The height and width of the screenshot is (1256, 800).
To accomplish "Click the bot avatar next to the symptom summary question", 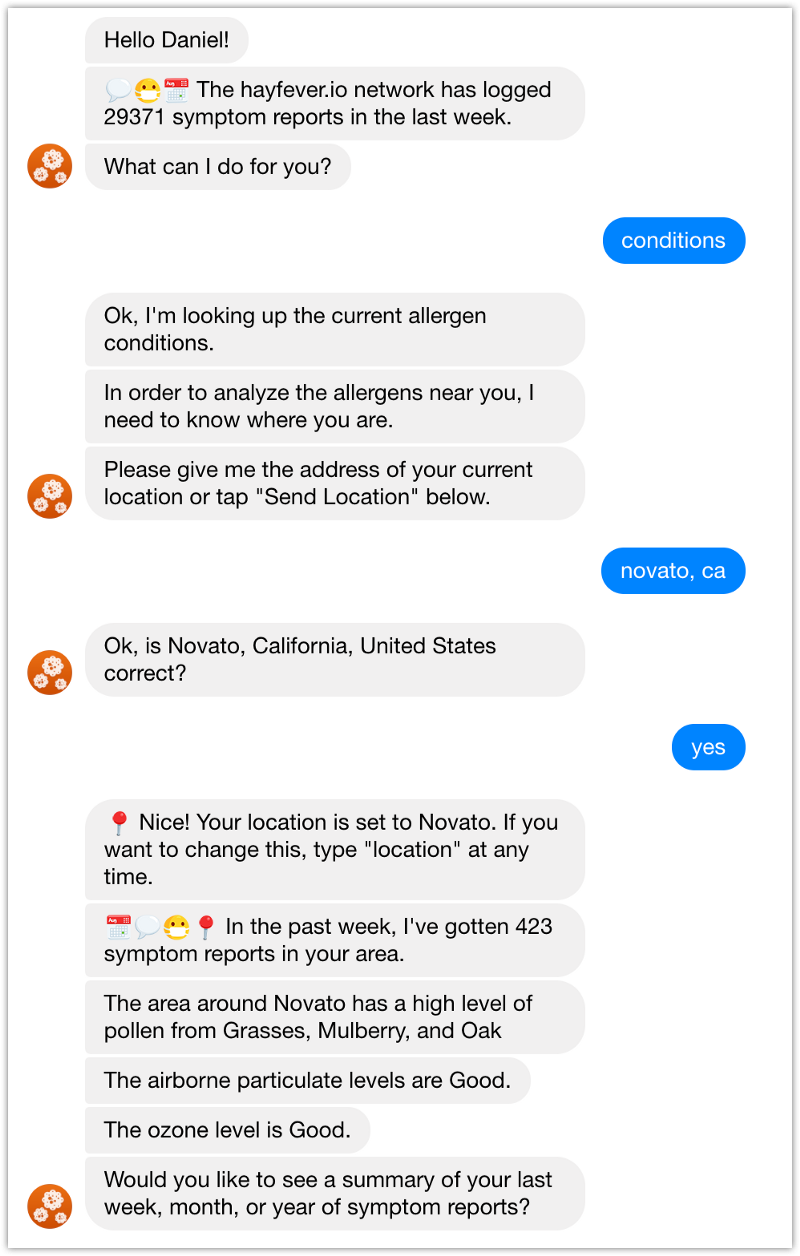I will [50, 1206].
